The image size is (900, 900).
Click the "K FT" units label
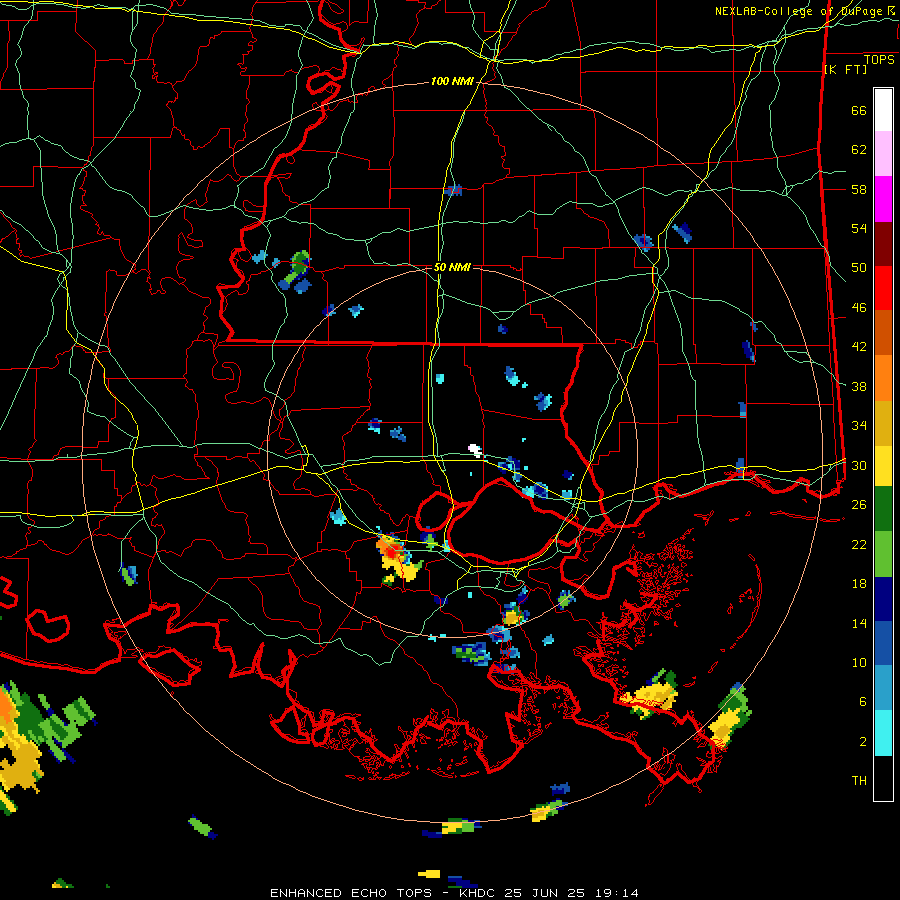(845, 70)
